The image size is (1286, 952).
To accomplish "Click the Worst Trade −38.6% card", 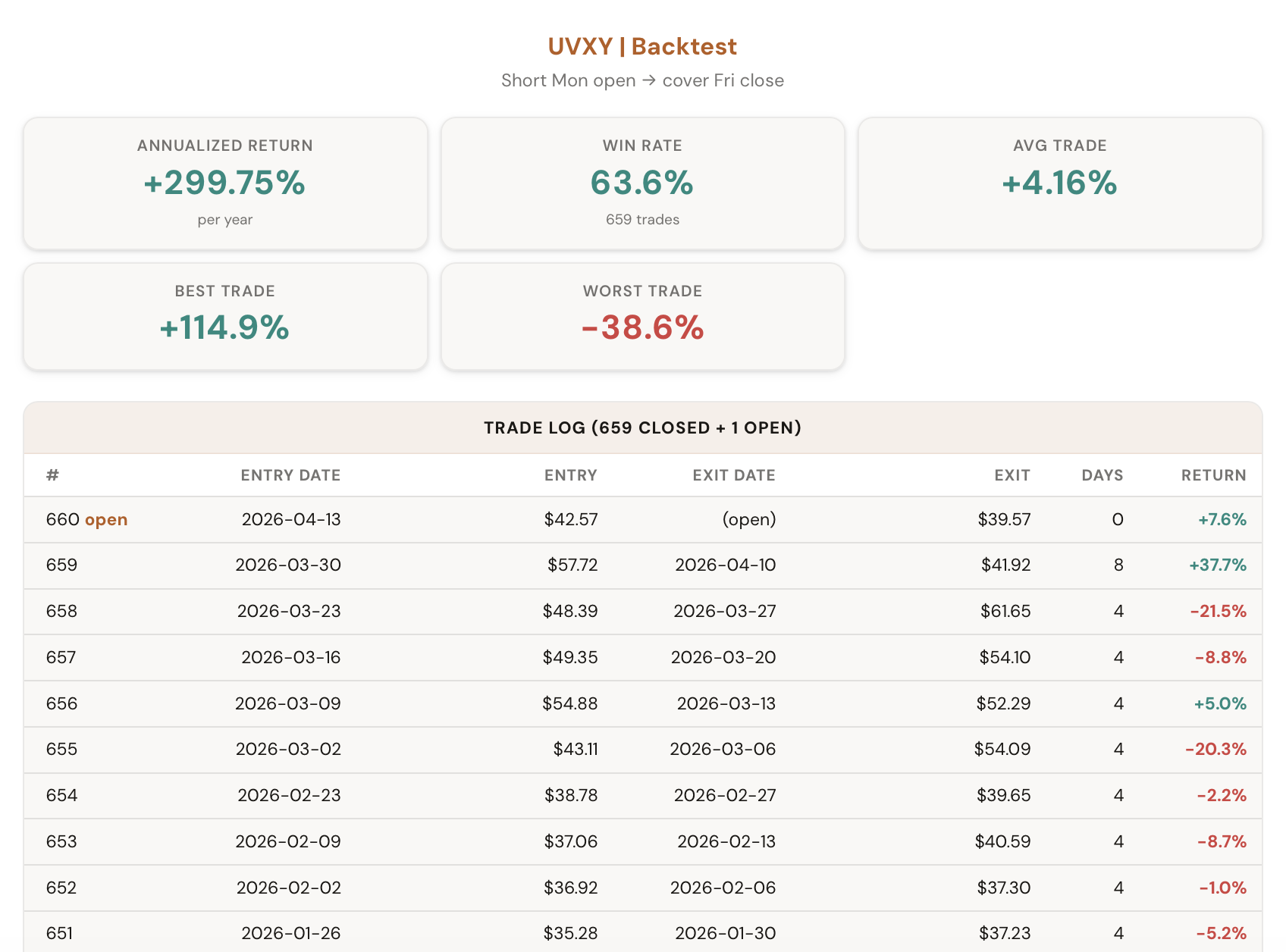I will (642, 317).
